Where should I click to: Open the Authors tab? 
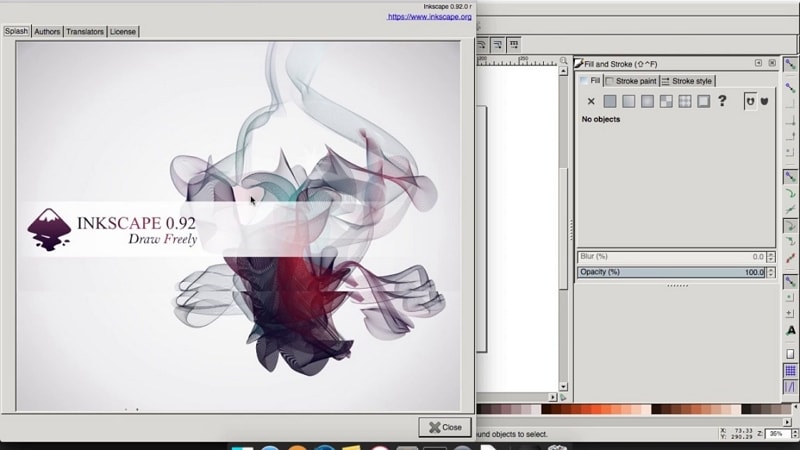(x=47, y=32)
